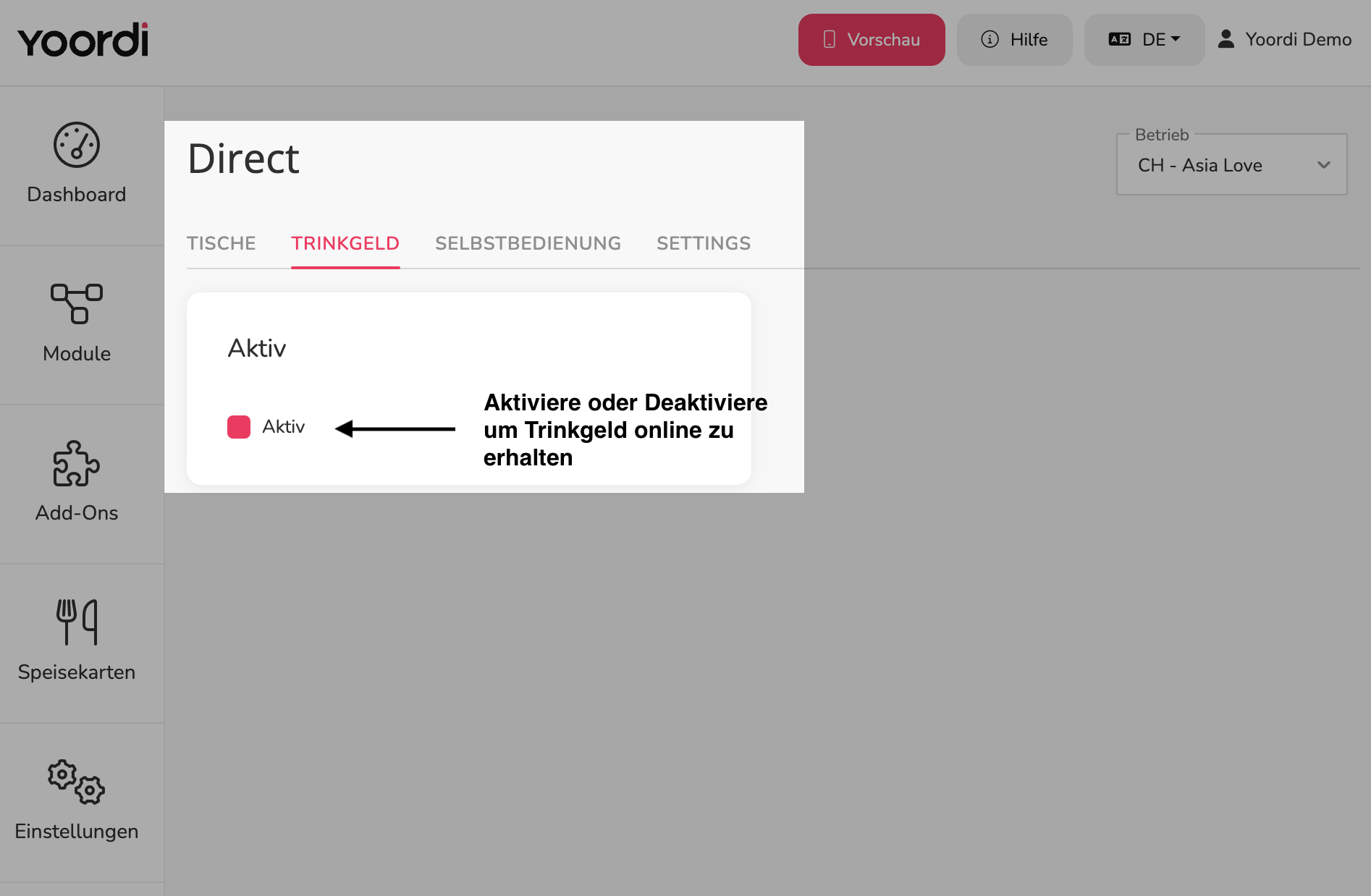Click the yoordi logo
Viewport: 1371px width, 896px height.
coord(83,41)
